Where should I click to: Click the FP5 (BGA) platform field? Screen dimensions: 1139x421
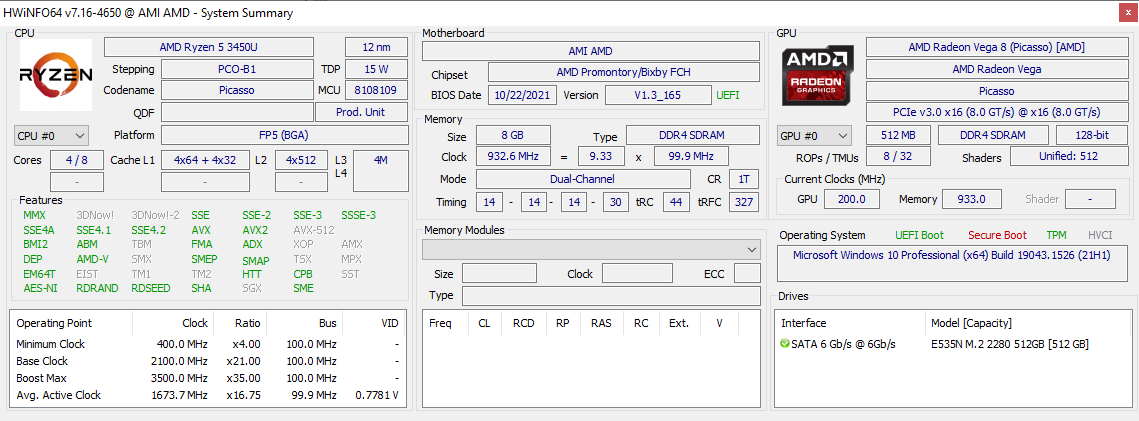[x=284, y=135]
